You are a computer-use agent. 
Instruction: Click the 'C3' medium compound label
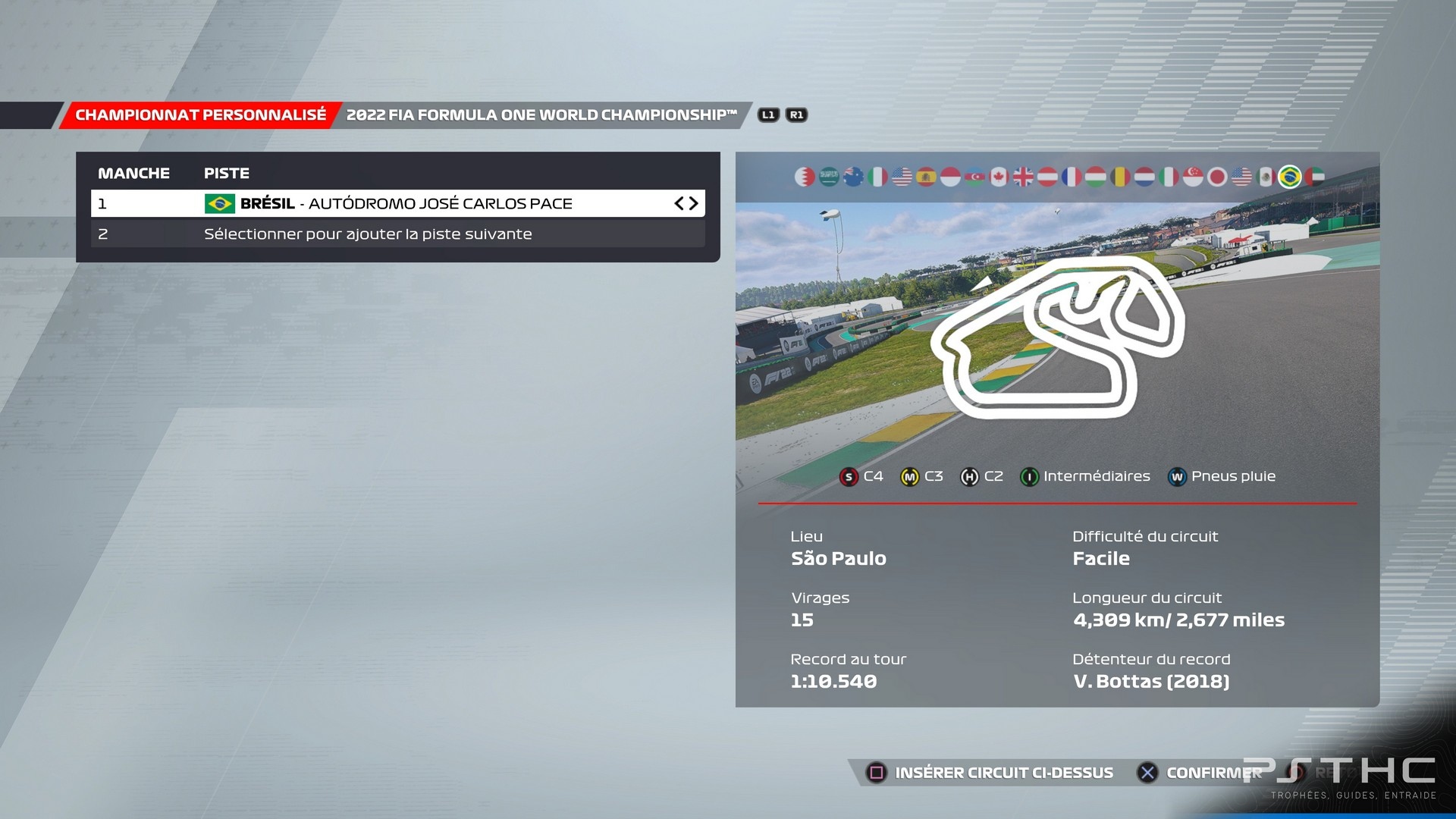coord(934,476)
